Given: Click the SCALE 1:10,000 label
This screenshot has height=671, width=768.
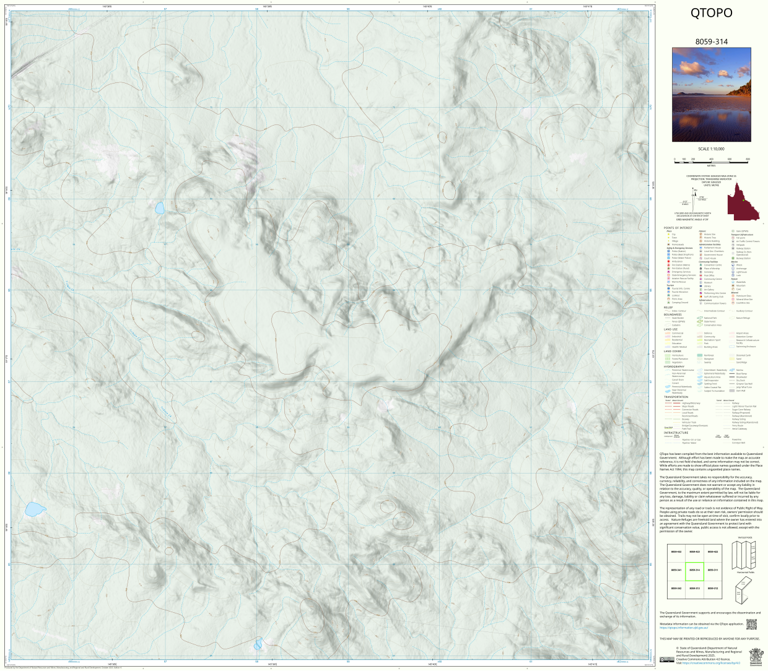Looking at the screenshot, I should click(711, 149).
